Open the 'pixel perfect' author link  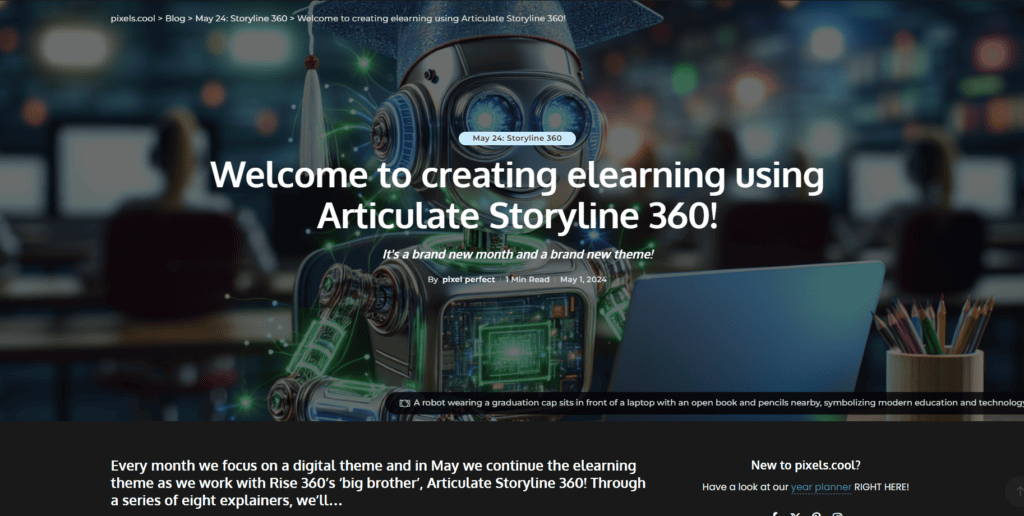(468, 279)
